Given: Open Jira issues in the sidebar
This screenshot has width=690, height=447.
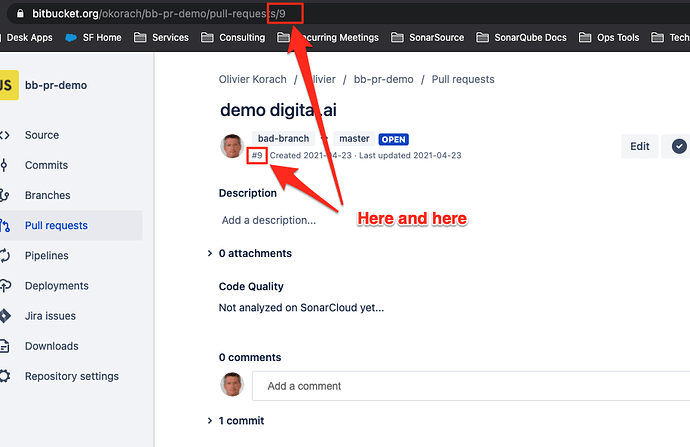Looking at the screenshot, I should coord(50,316).
